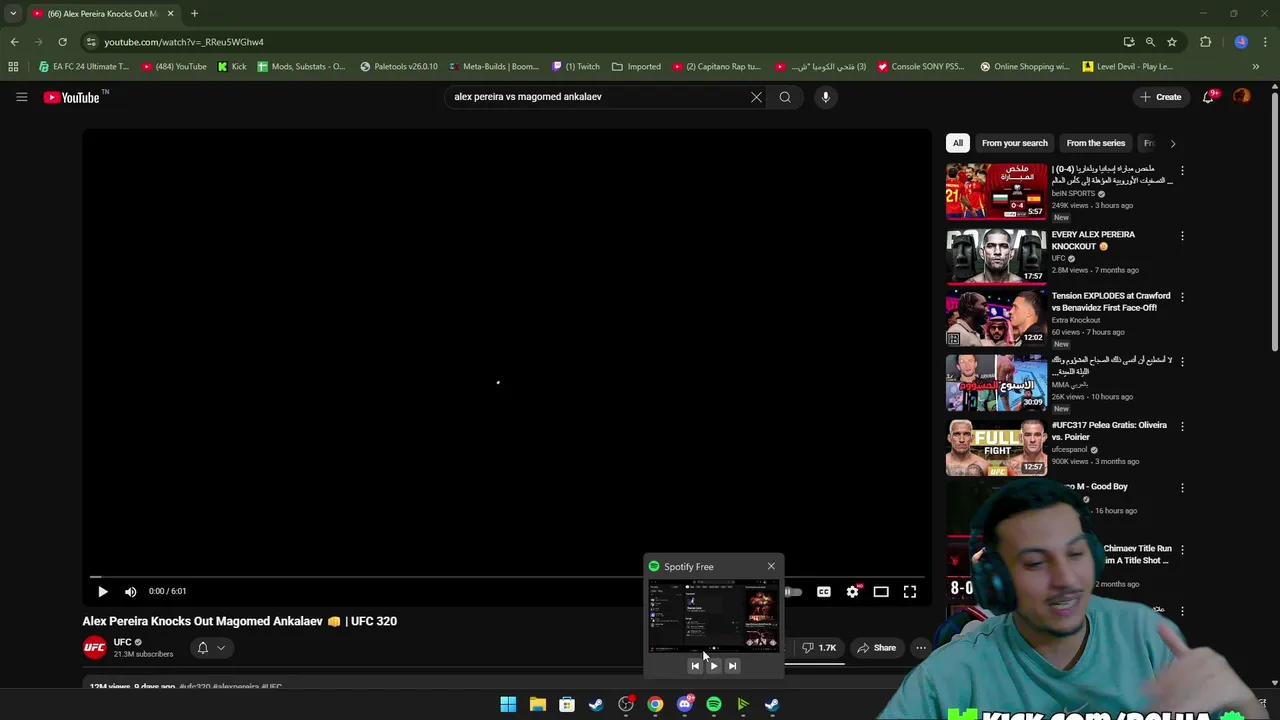Go back with the browser back arrow
The width and height of the screenshot is (1280, 720).
click(x=14, y=42)
